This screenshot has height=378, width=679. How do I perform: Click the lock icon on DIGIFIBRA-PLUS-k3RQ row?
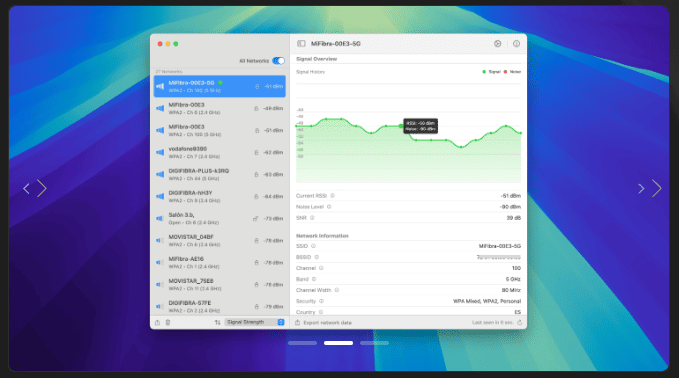256,174
